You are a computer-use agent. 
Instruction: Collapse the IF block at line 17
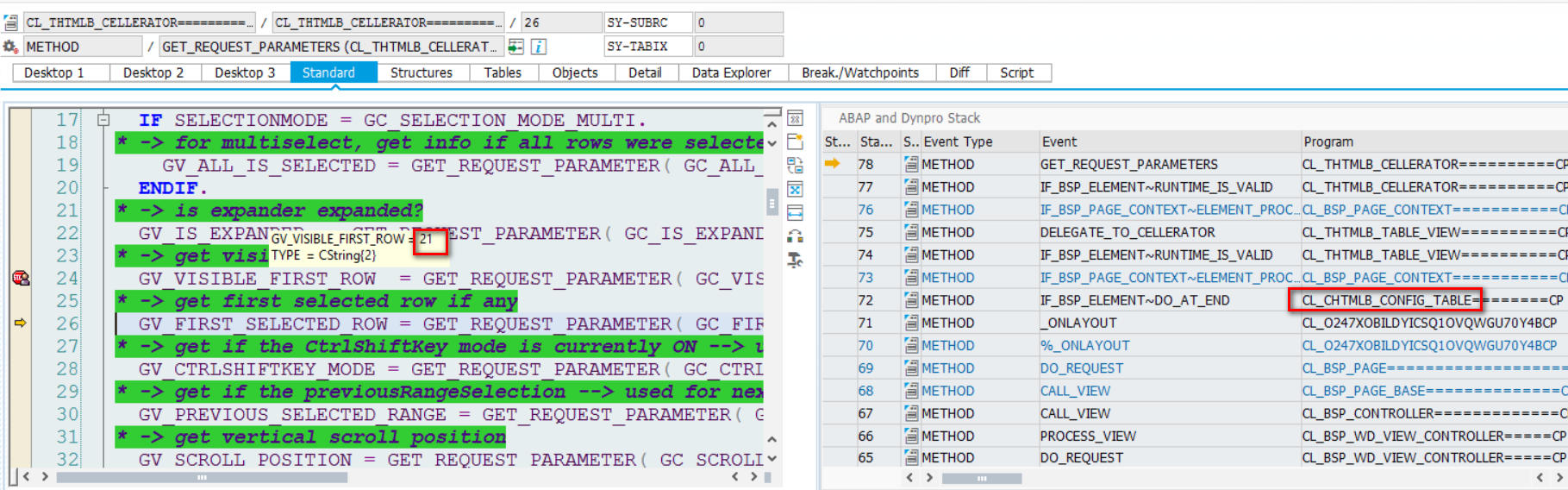[103, 120]
